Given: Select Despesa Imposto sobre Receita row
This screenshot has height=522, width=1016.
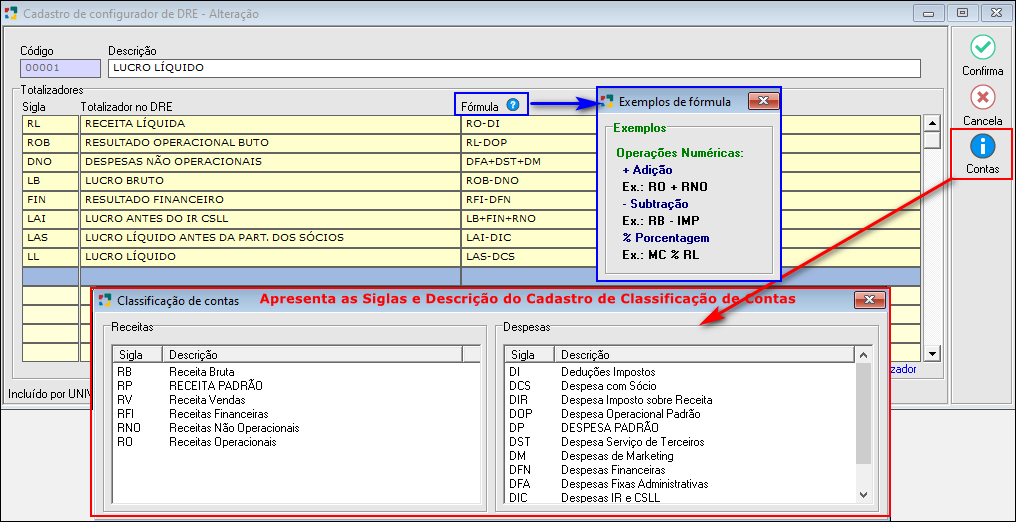Looking at the screenshot, I should [x=680, y=400].
